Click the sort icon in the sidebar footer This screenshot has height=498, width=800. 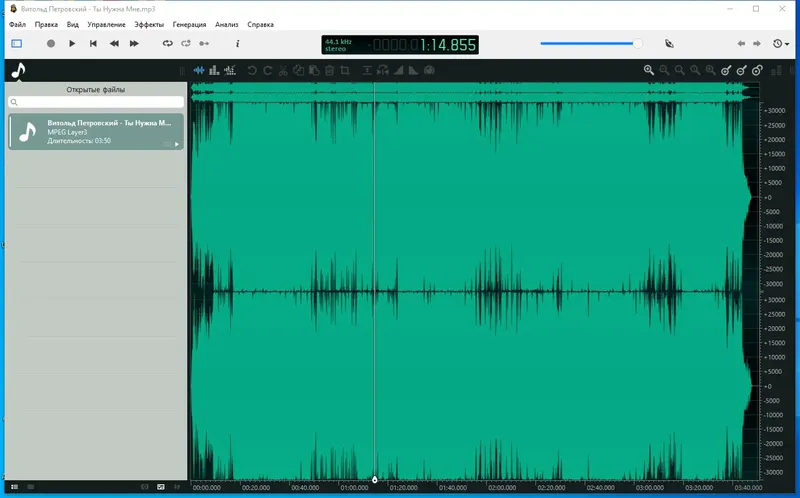(x=177, y=487)
